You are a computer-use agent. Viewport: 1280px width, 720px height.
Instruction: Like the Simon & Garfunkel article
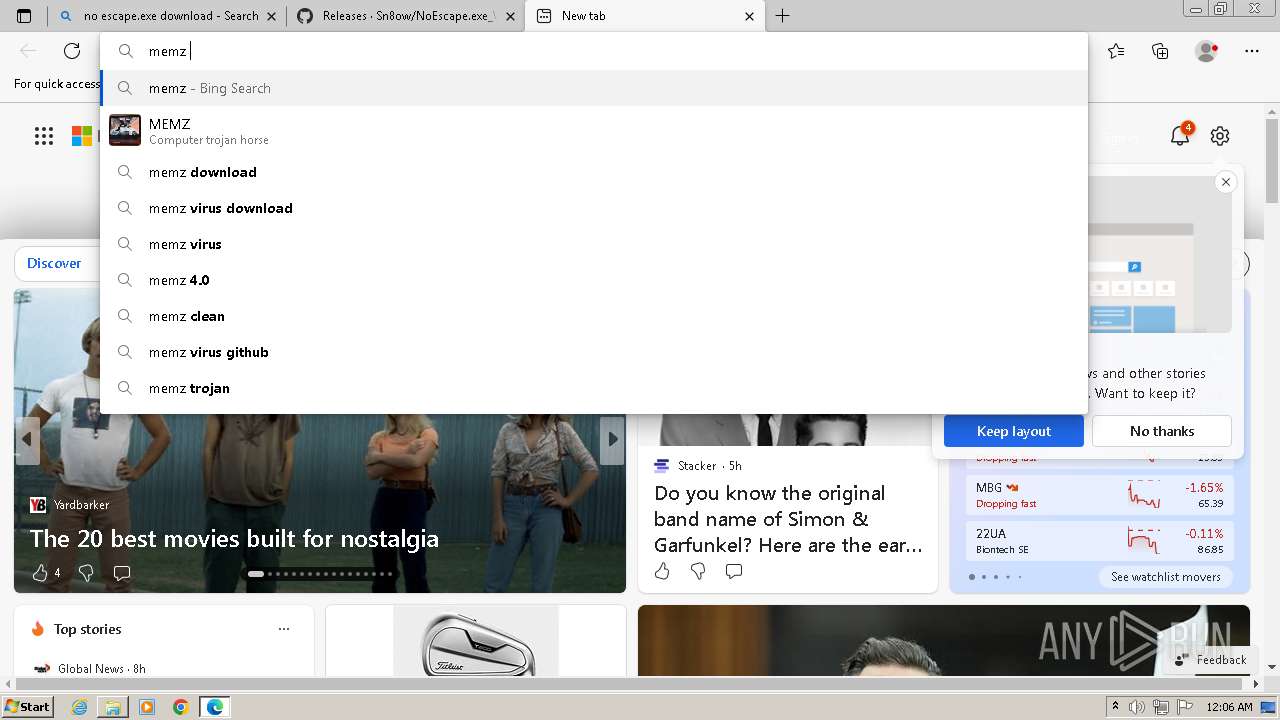[662, 571]
